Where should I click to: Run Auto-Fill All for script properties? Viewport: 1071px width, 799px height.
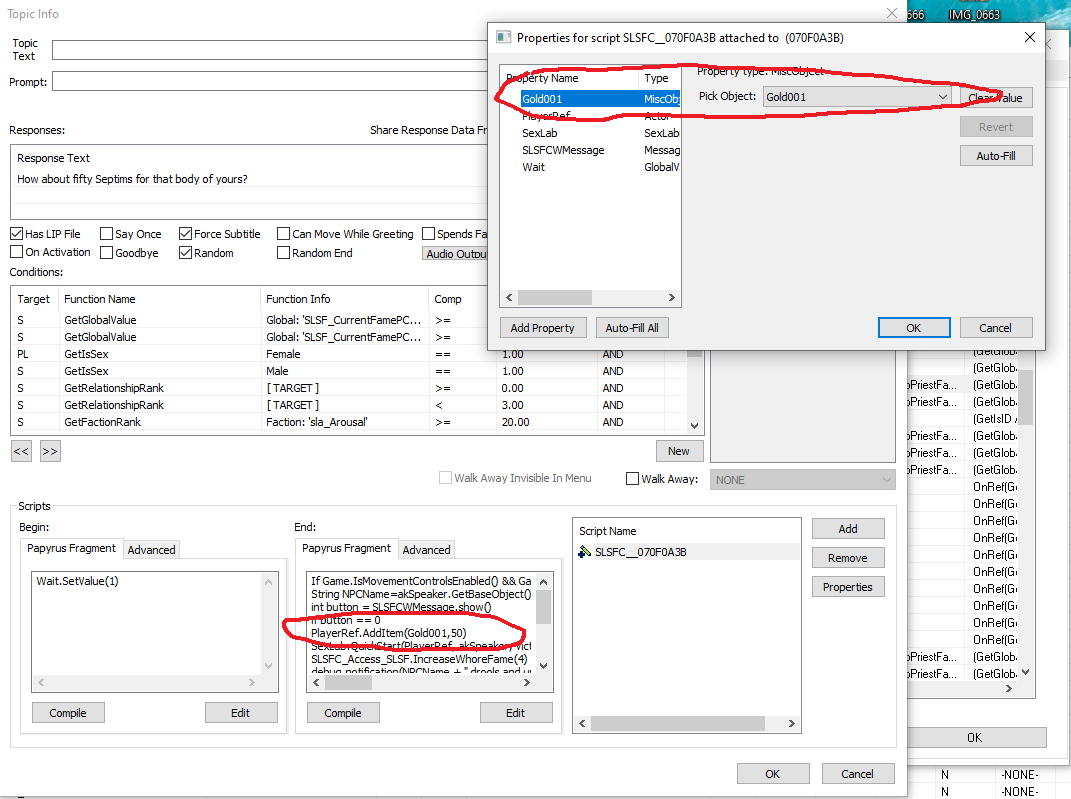[634, 327]
